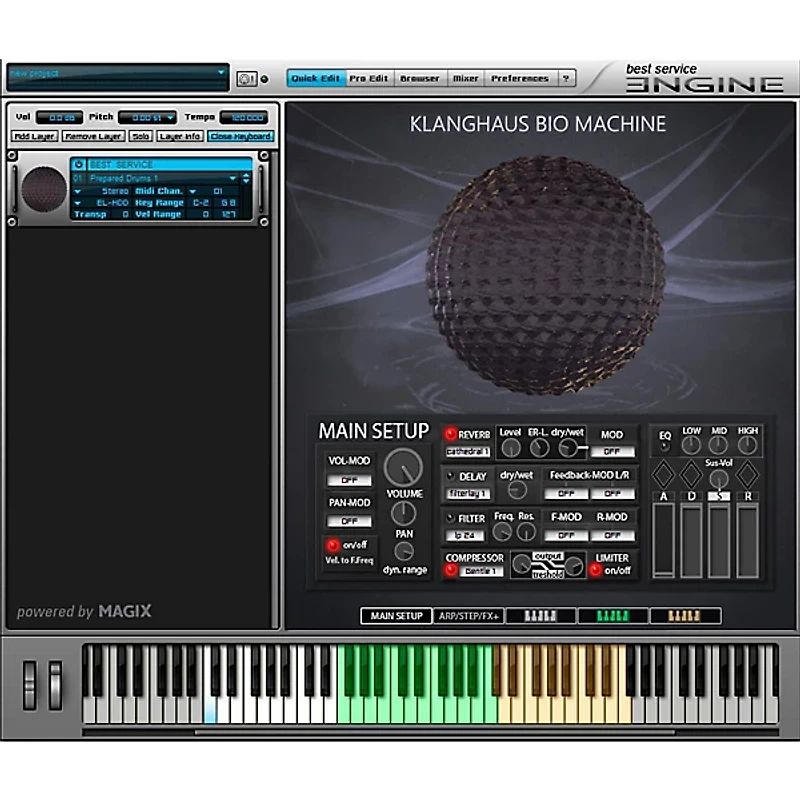800x800 pixels.
Task: Click the white keyboard page icon
Action: click(x=541, y=616)
